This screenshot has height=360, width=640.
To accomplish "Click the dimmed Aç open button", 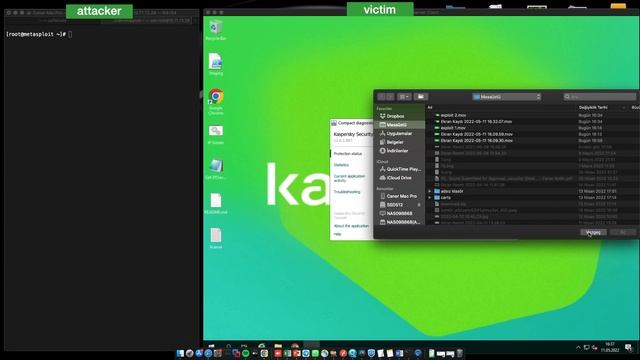I will coord(622,232).
